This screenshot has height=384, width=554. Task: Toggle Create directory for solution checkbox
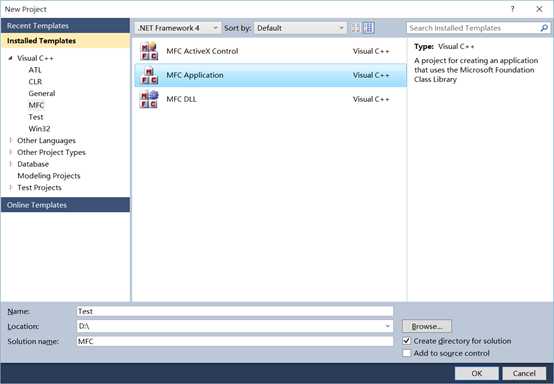407,341
